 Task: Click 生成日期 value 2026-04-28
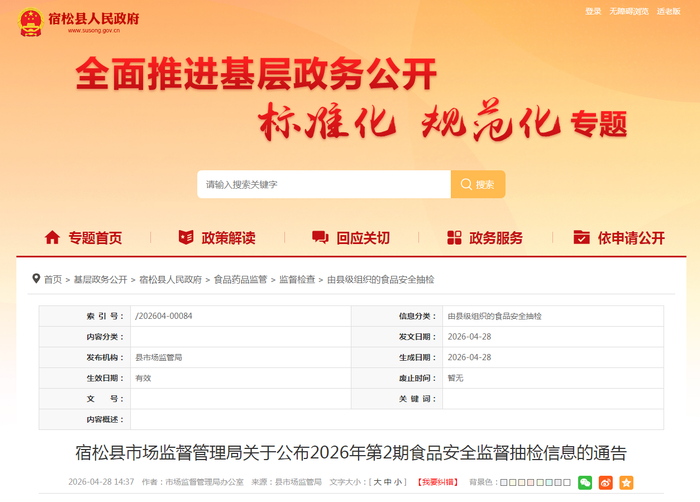[x=469, y=357]
